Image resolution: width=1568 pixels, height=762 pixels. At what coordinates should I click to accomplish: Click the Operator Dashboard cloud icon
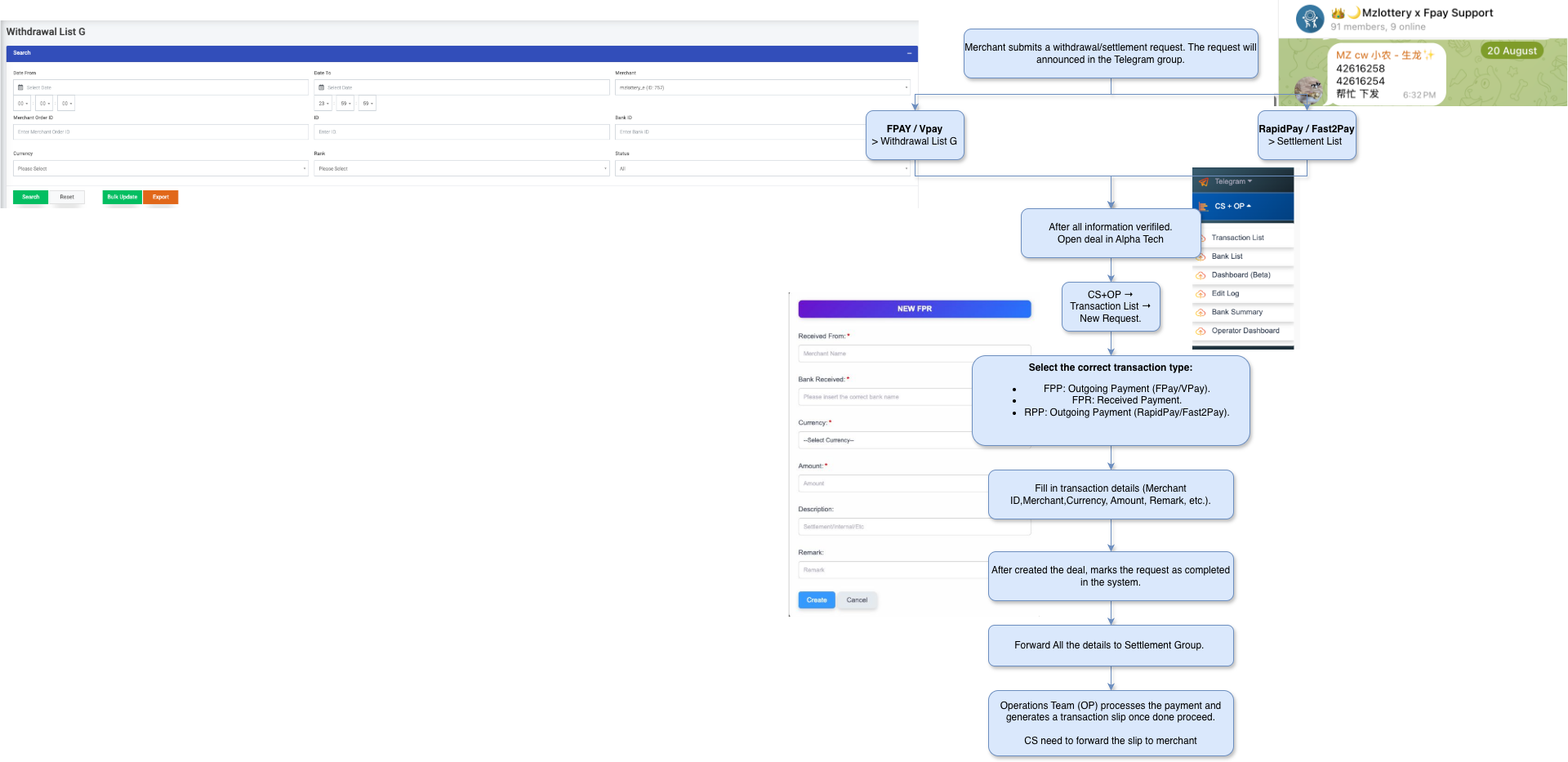[x=1201, y=332]
